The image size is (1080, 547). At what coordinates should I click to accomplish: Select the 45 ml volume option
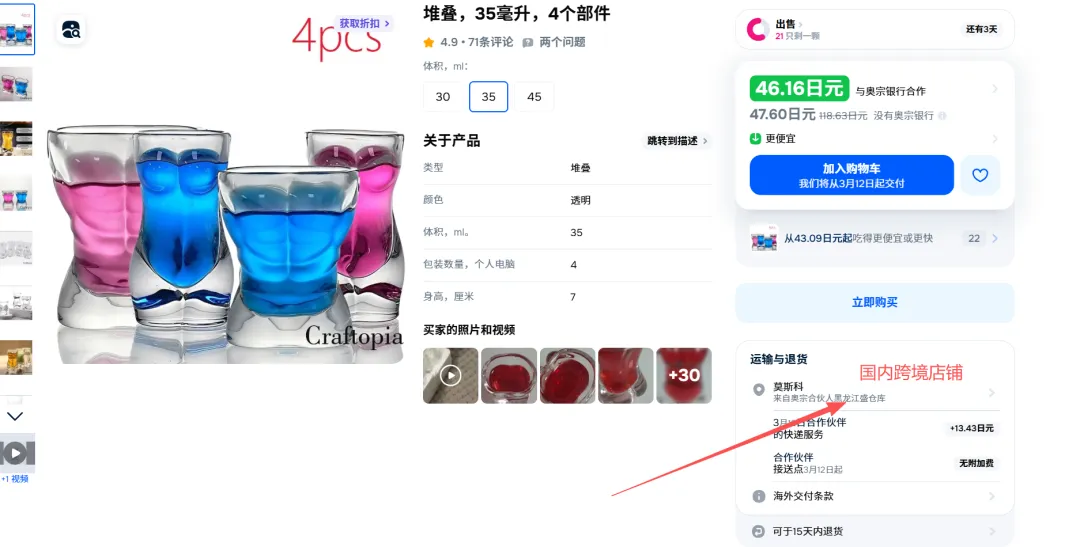click(534, 96)
